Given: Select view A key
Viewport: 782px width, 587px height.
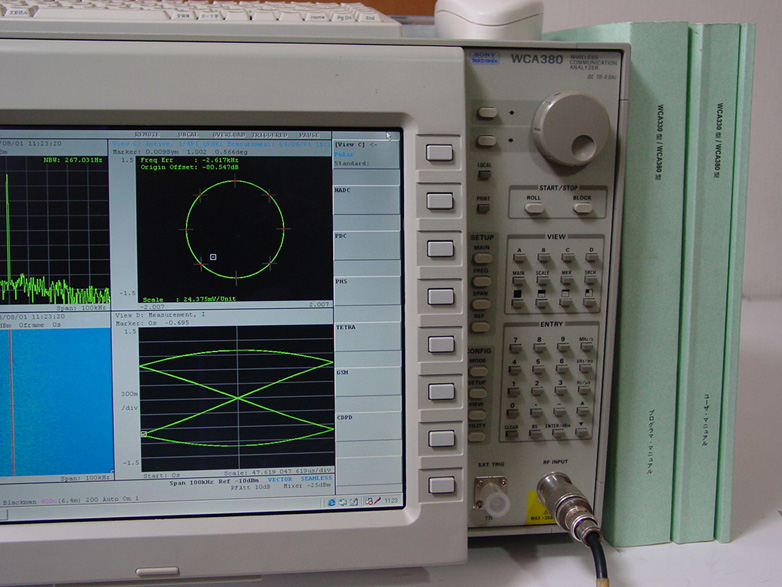Looking at the screenshot, I should (x=520, y=258).
